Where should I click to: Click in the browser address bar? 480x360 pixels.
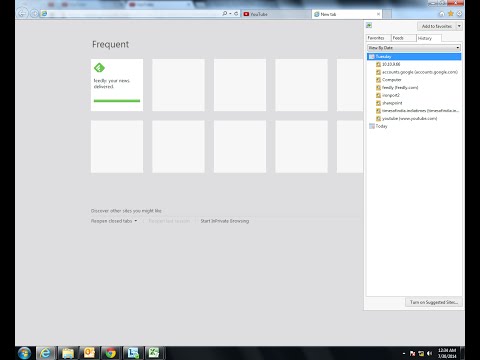pyautogui.click(x=133, y=14)
